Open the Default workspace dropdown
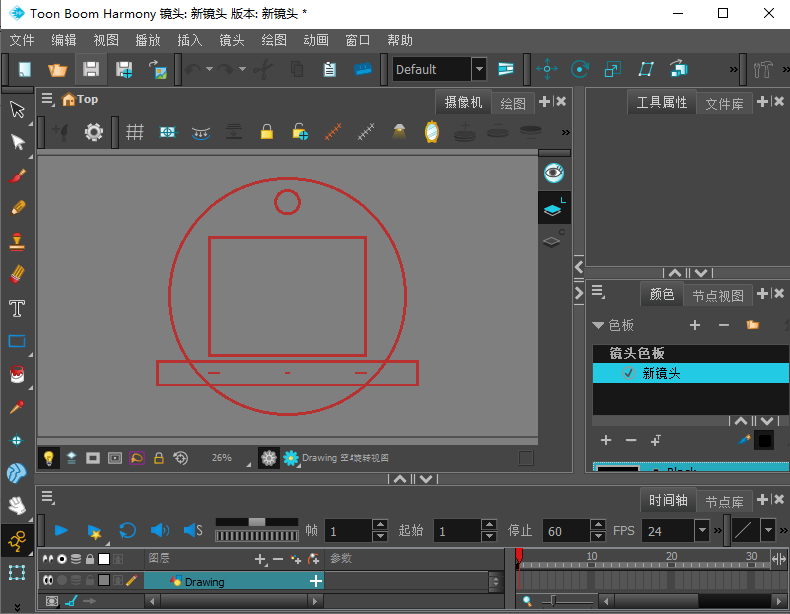 pyautogui.click(x=479, y=69)
